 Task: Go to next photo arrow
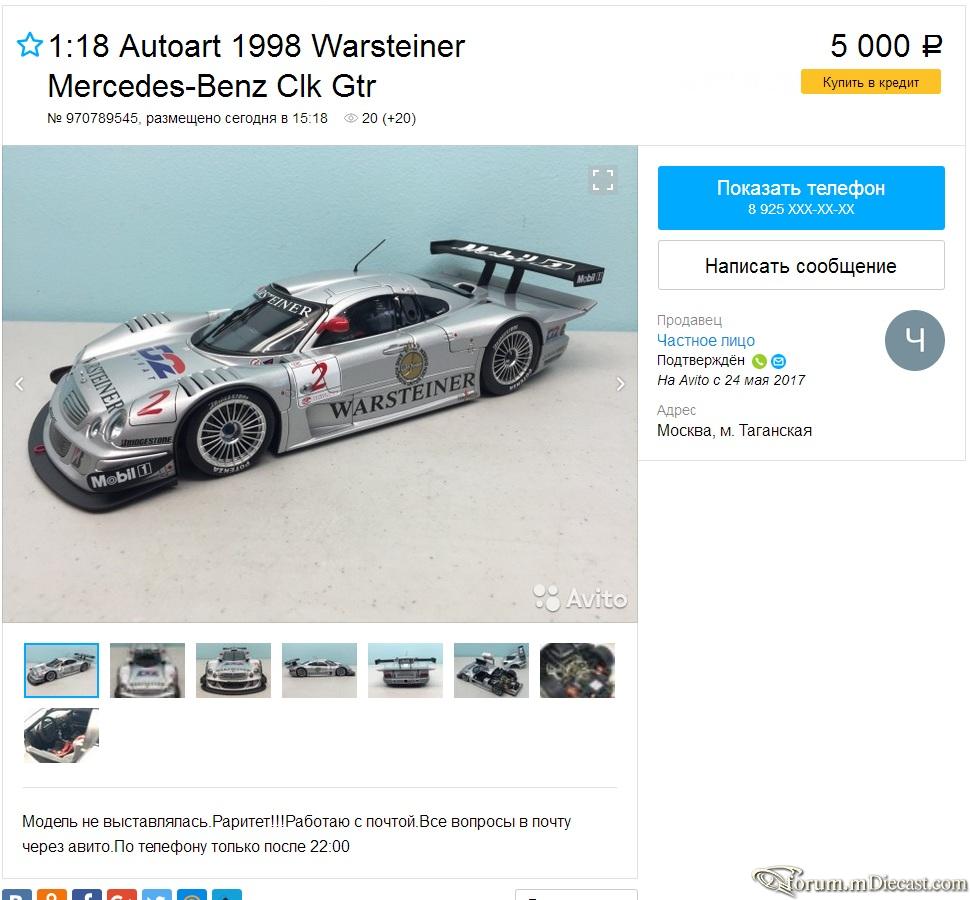[620, 384]
